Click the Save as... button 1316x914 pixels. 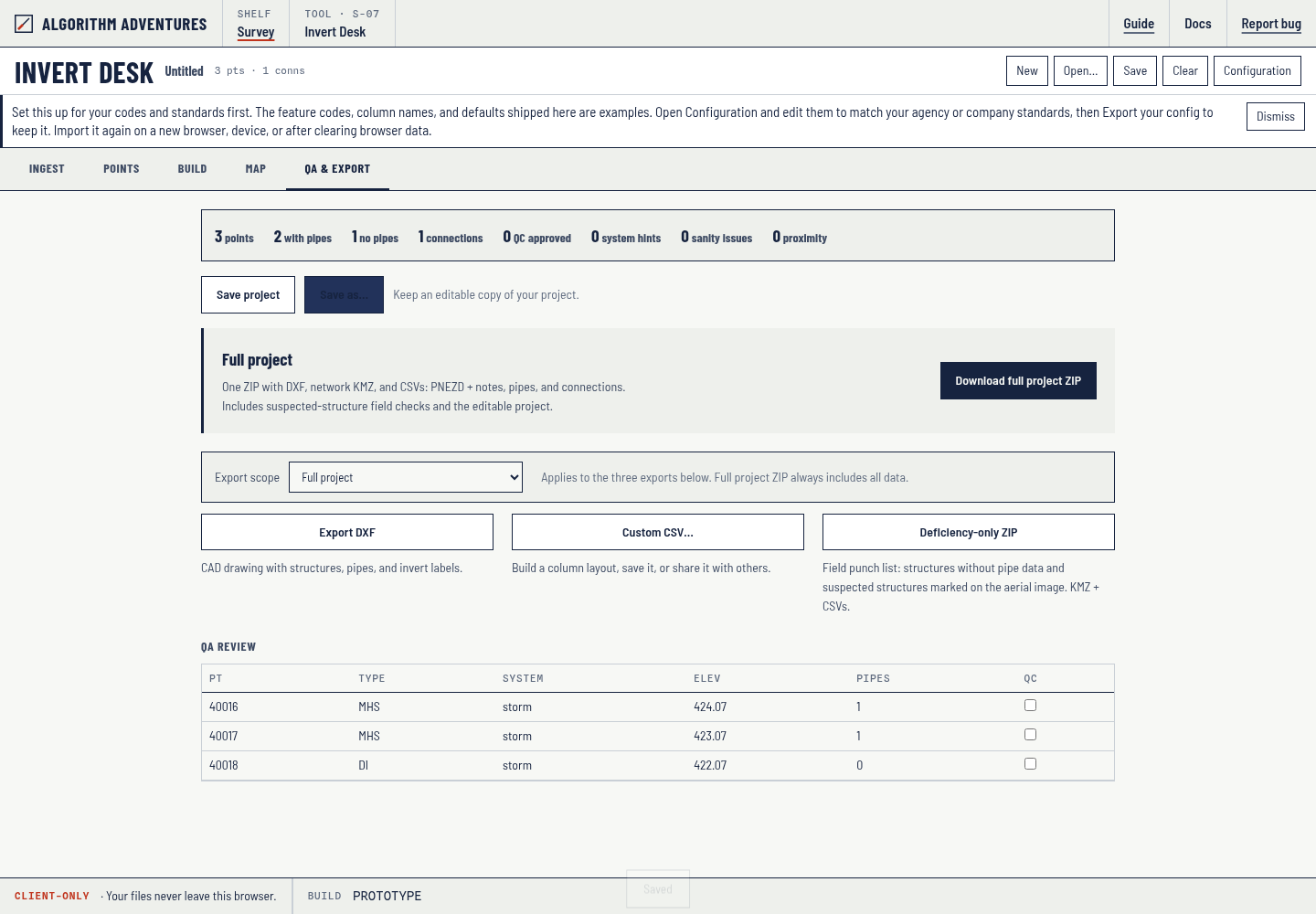pos(344,295)
